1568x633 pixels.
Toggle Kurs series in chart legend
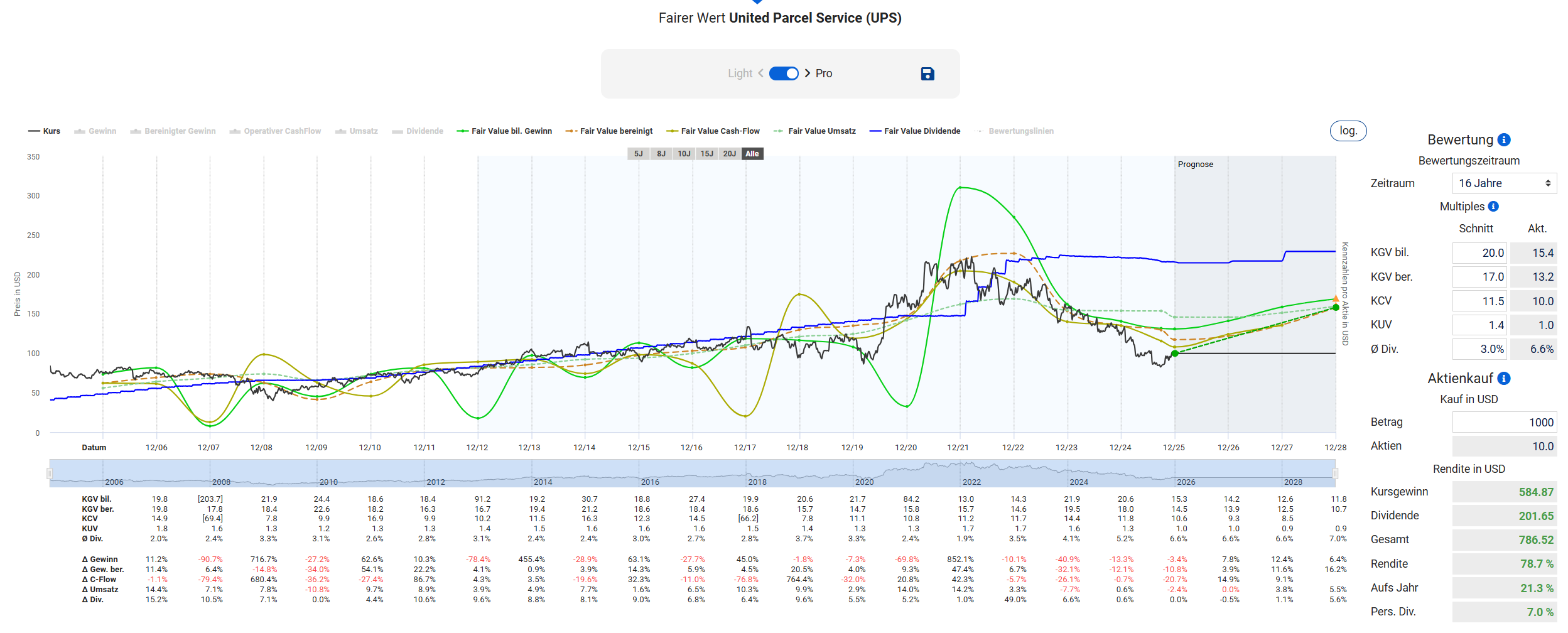[45, 131]
